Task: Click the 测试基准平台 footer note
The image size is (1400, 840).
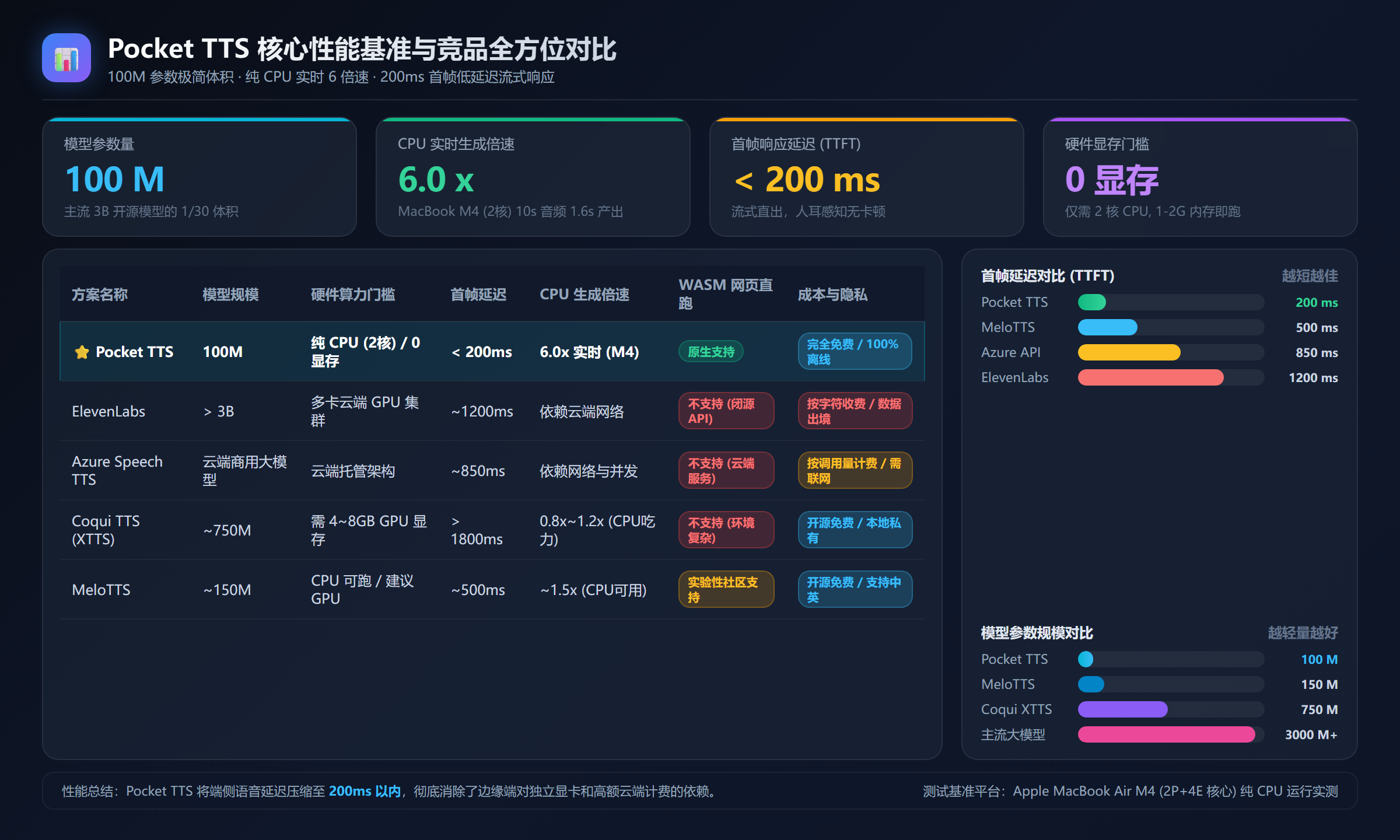Action: coord(1130,791)
